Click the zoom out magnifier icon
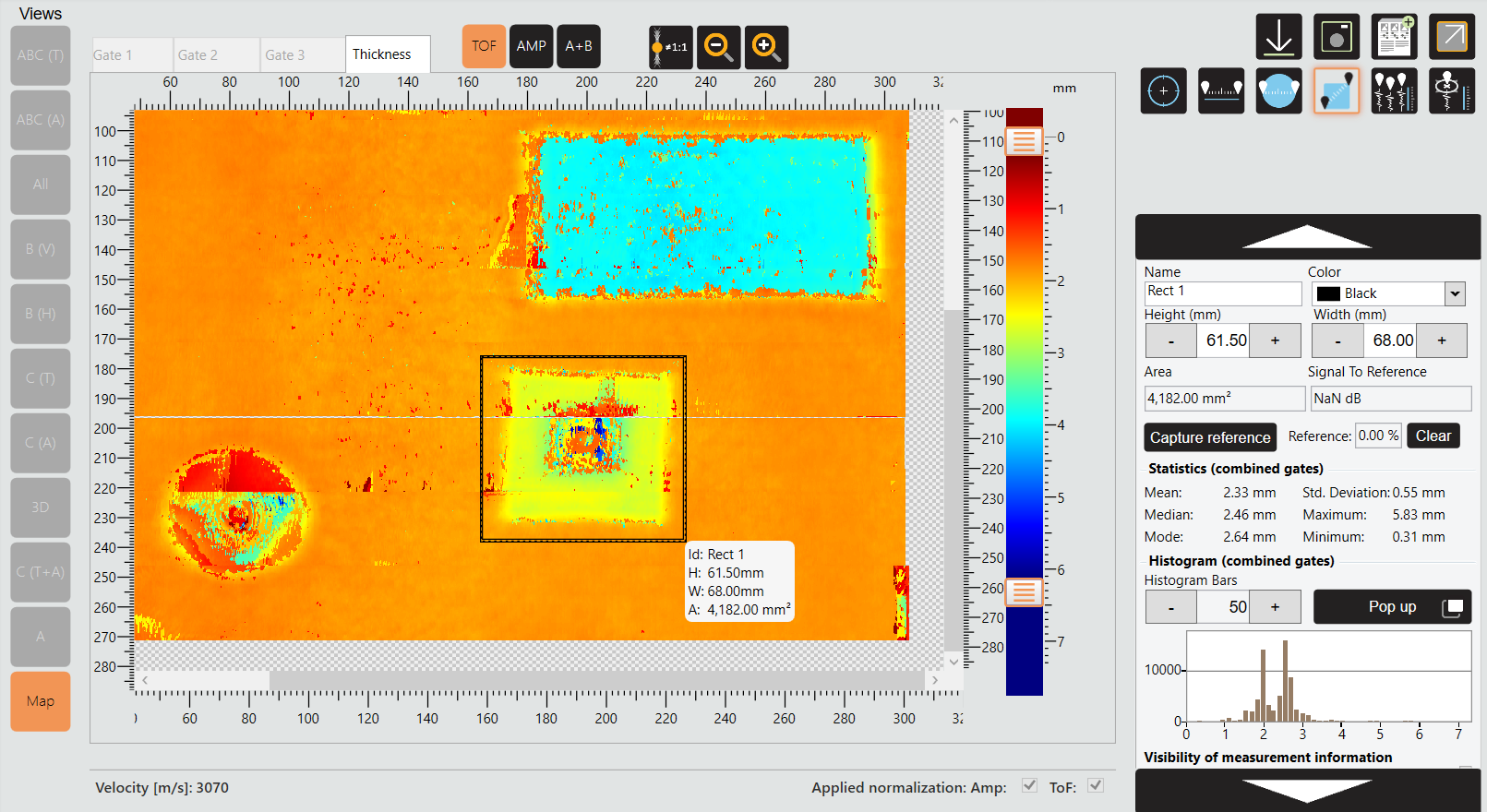The height and width of the screenshot is (812, 1487). click(x=718, y=46)
